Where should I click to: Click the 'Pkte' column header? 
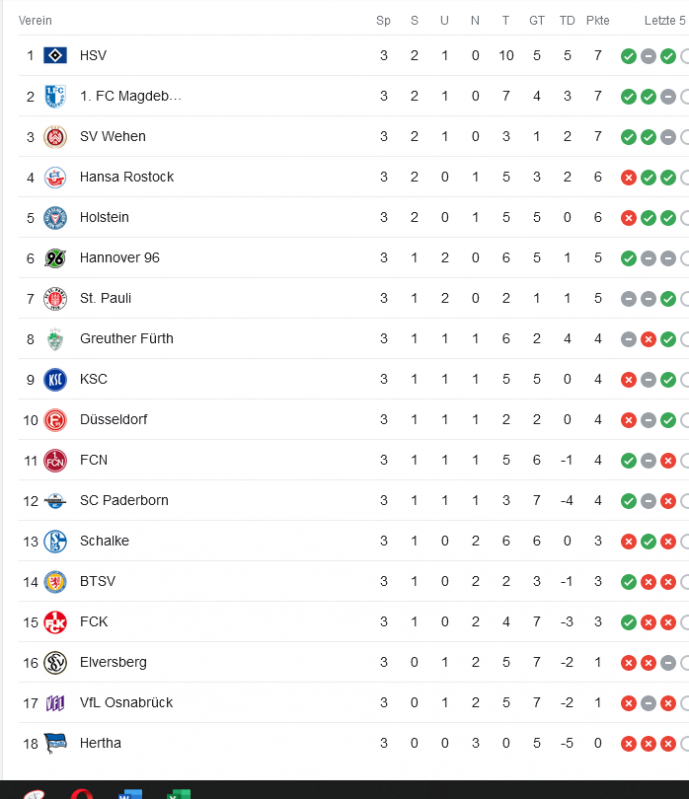click(x=598, y=20)
